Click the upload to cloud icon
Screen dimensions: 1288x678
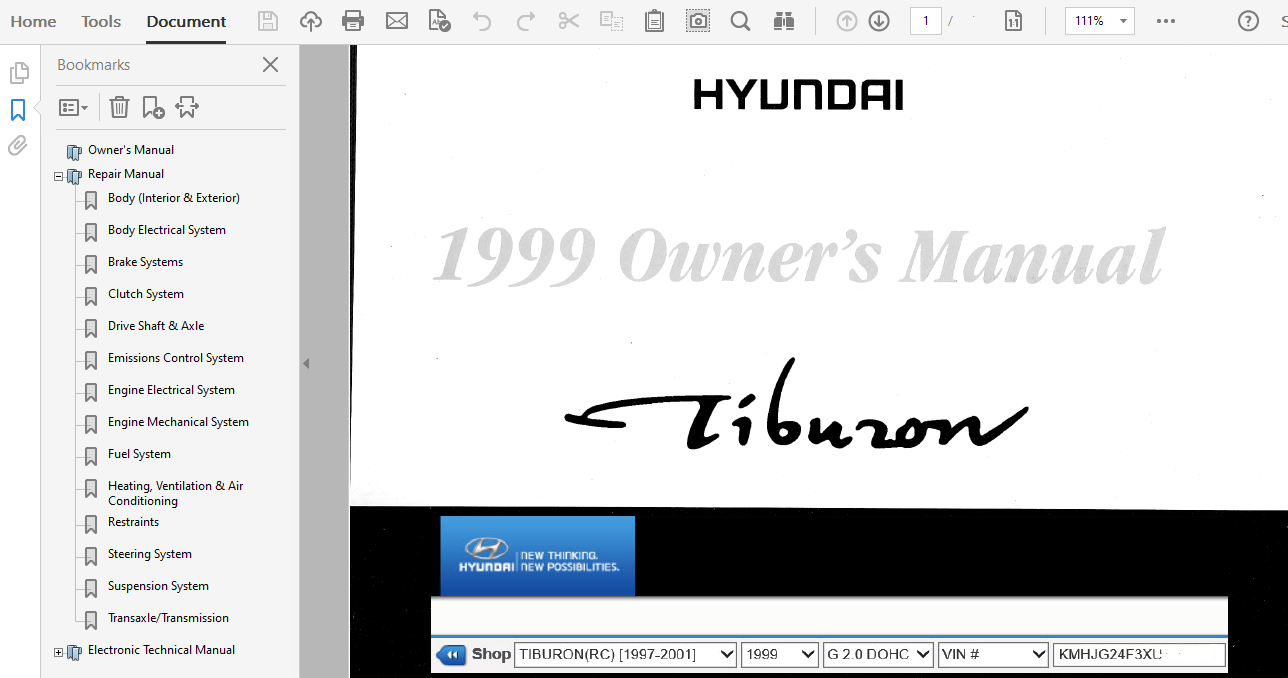click(311, 21)
